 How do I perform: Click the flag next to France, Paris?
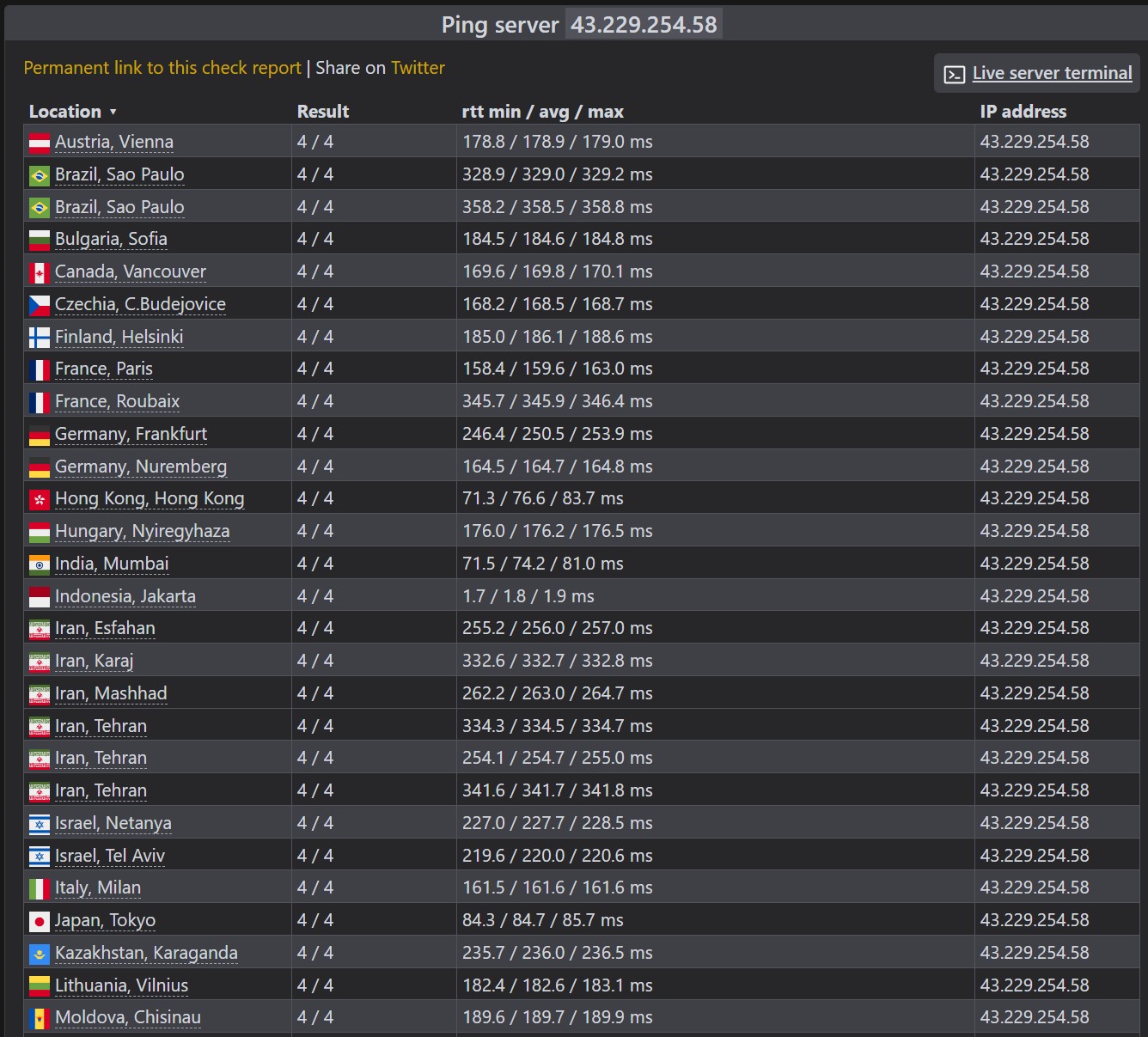pos(40,369)
